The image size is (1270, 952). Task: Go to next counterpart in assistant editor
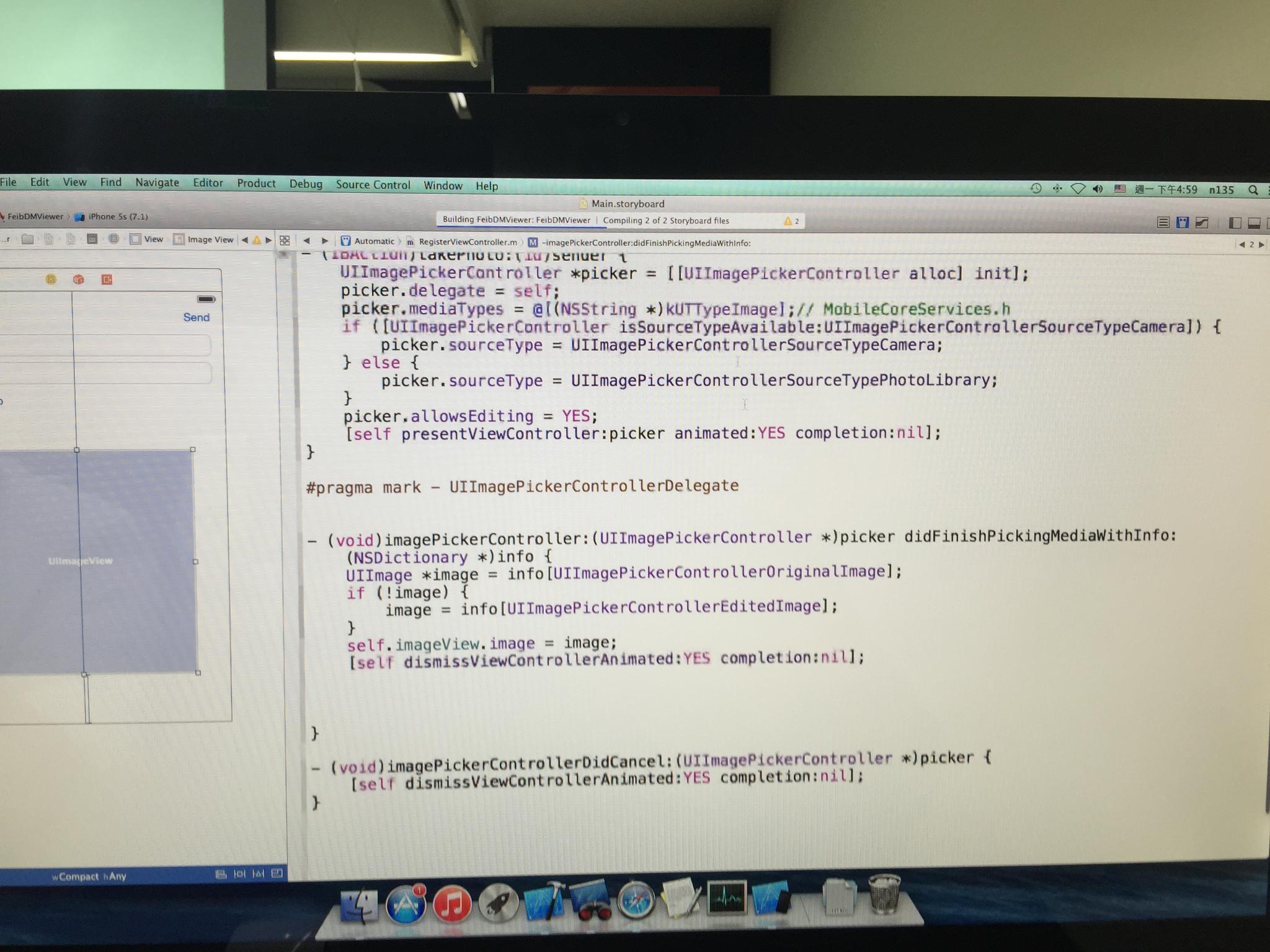pos(1261,245)
